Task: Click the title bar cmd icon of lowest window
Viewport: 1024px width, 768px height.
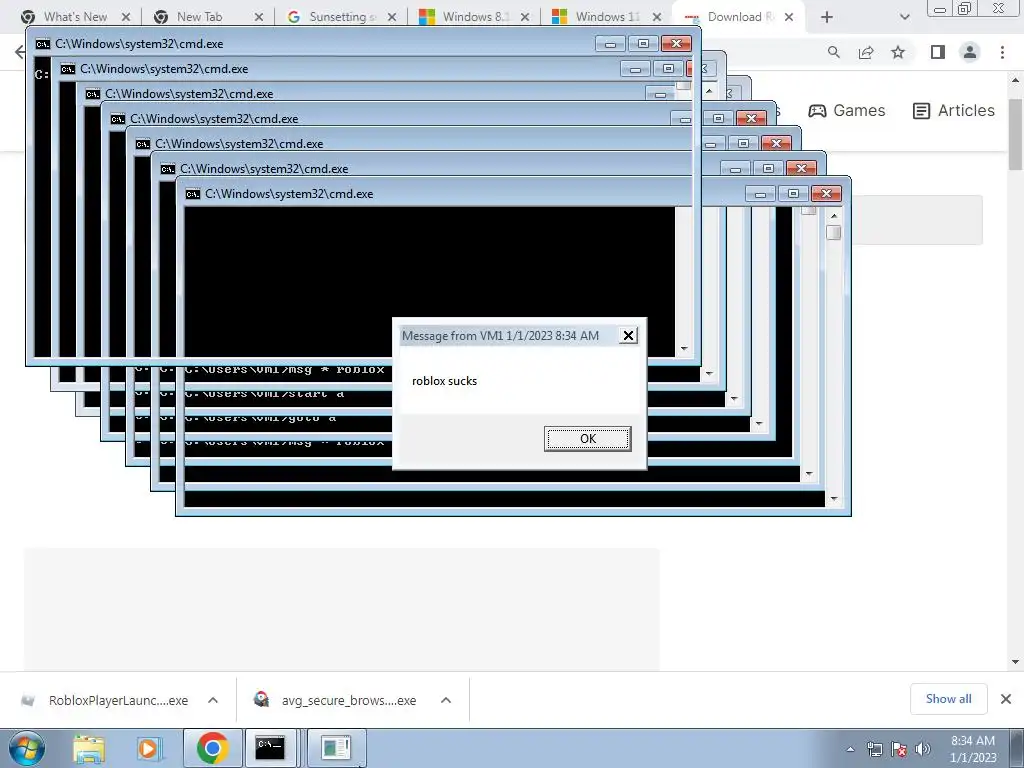Action: click(x=193, y=194)
